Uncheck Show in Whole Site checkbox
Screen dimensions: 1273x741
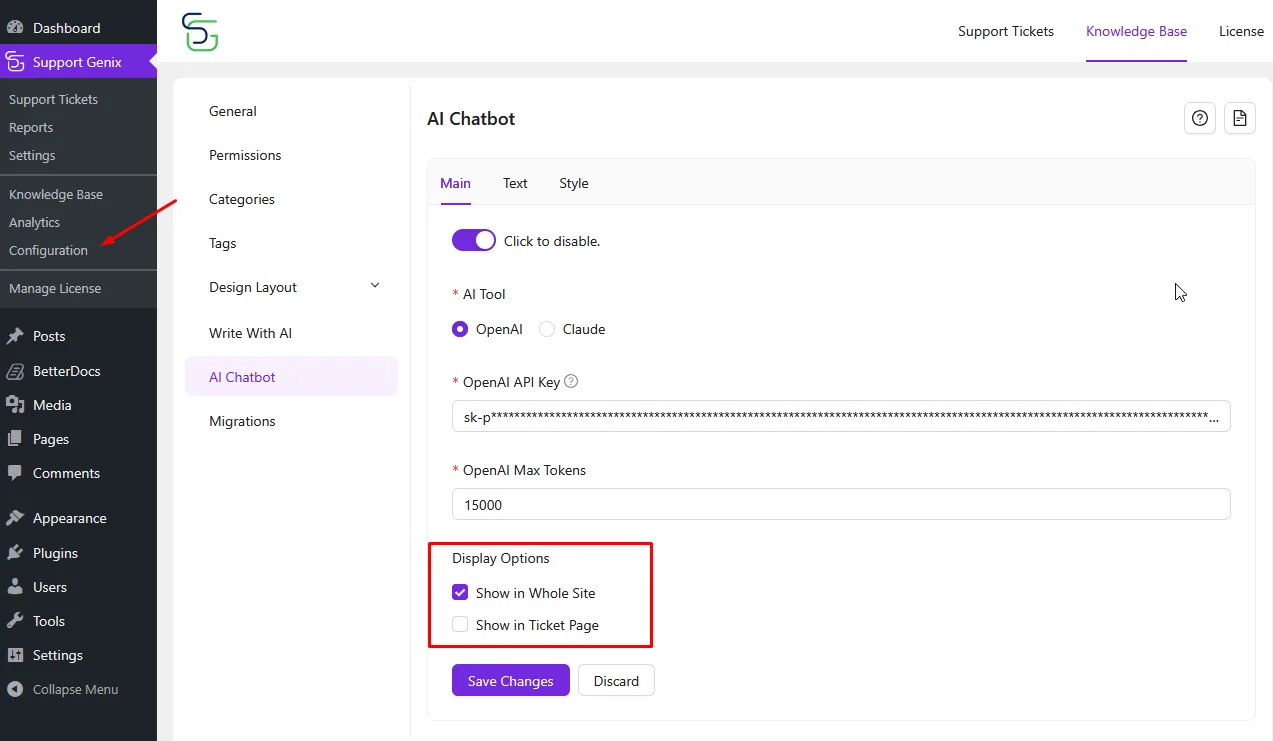click(x=460, y=592)
